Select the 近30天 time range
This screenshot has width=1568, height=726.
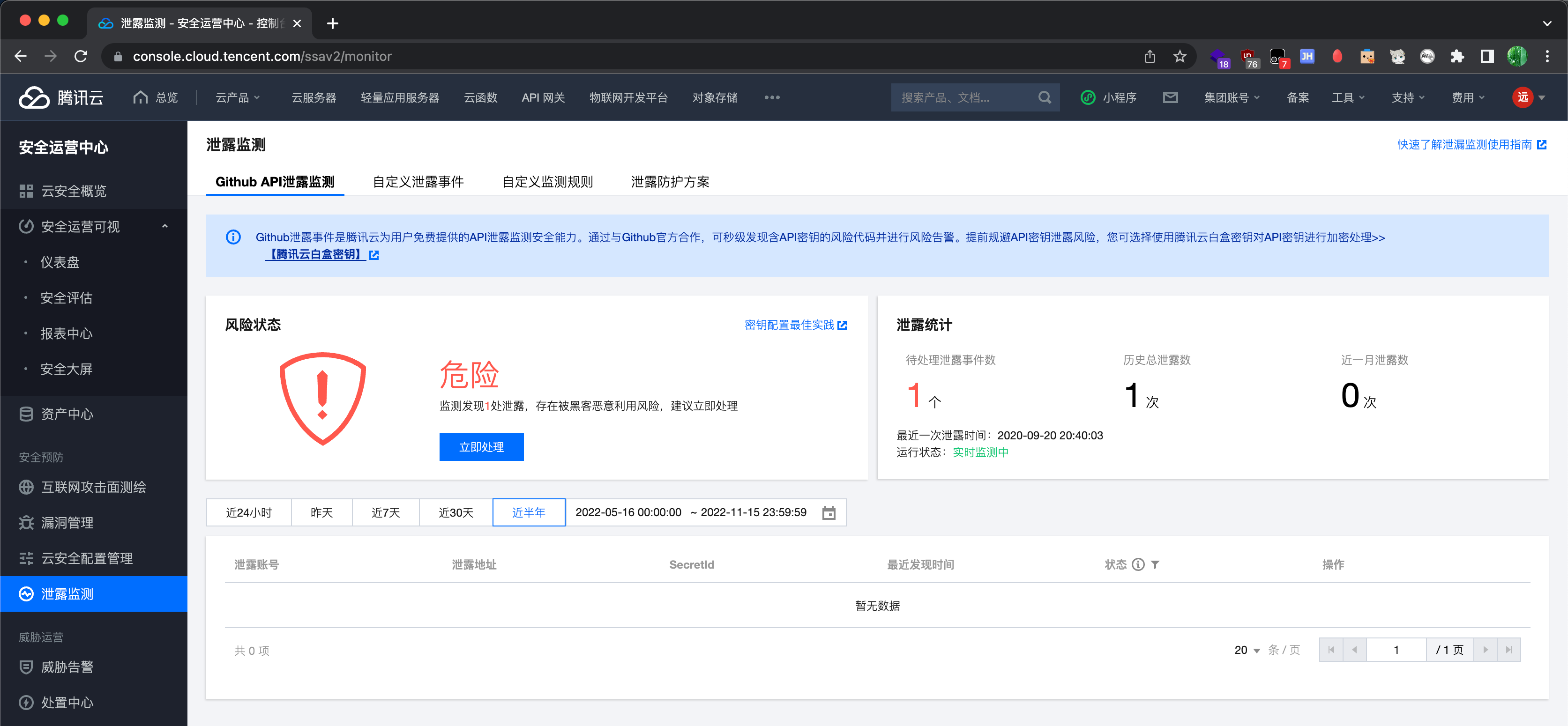coord(456,512)
